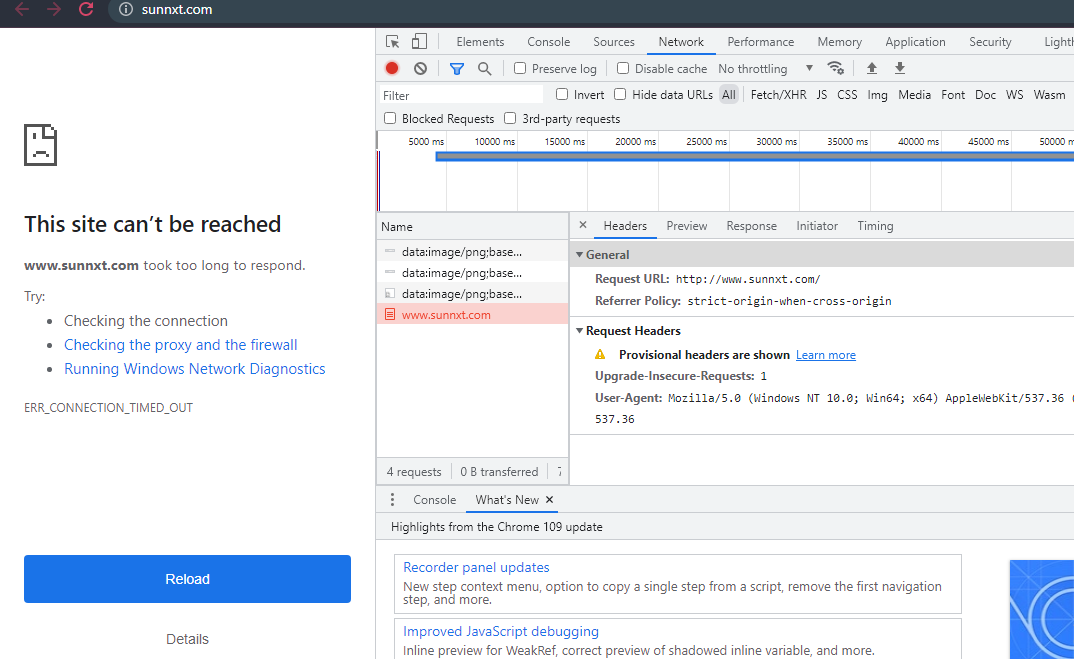
Task: Tick the Hide data URLs checkbox
Action: (x=620, y=94)
